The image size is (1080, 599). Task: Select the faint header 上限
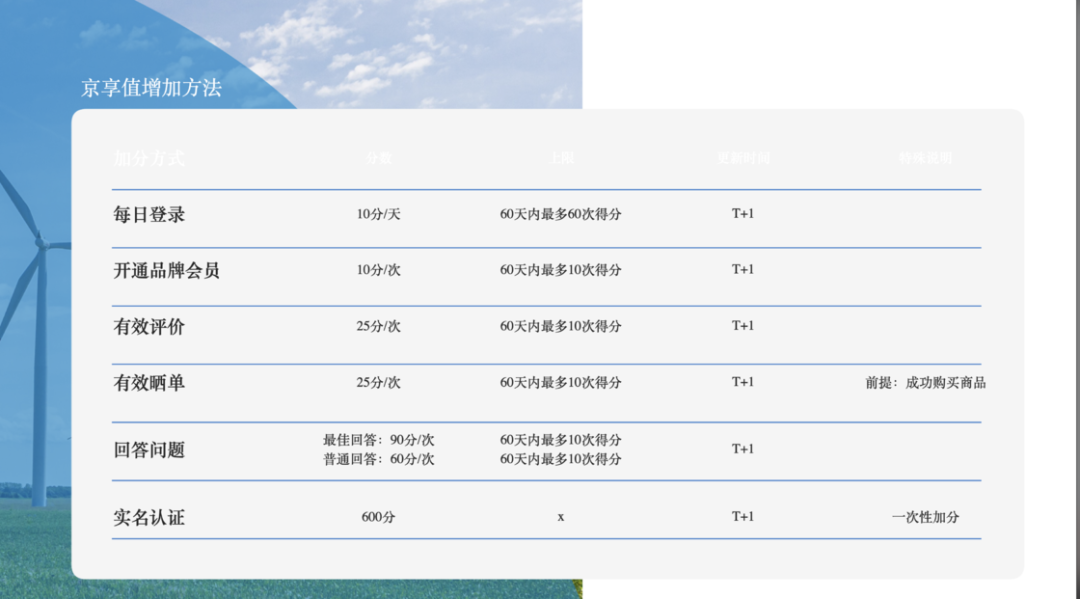point(561,158)
